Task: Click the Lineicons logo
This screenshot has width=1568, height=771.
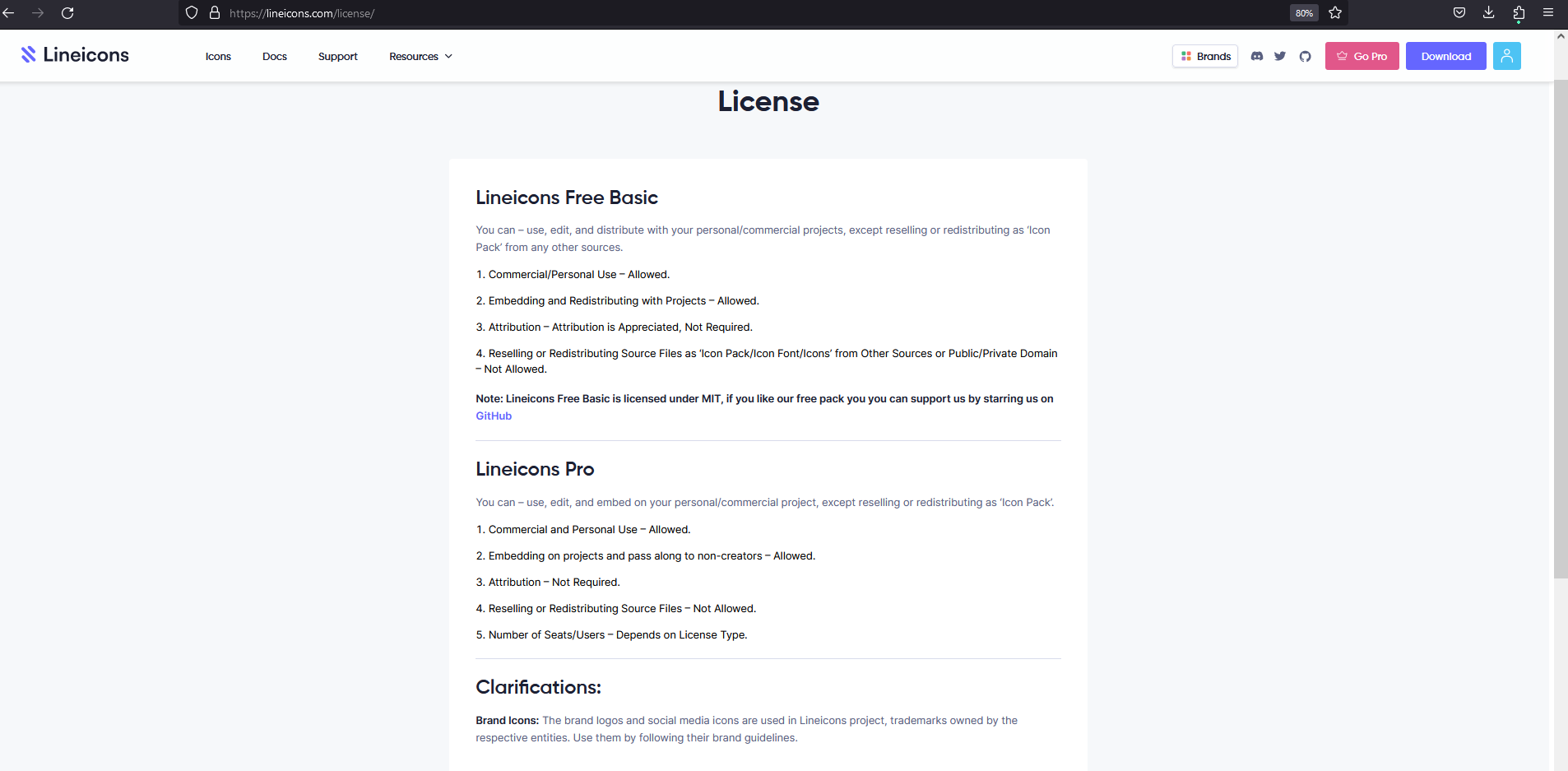Action: [75, 55]
